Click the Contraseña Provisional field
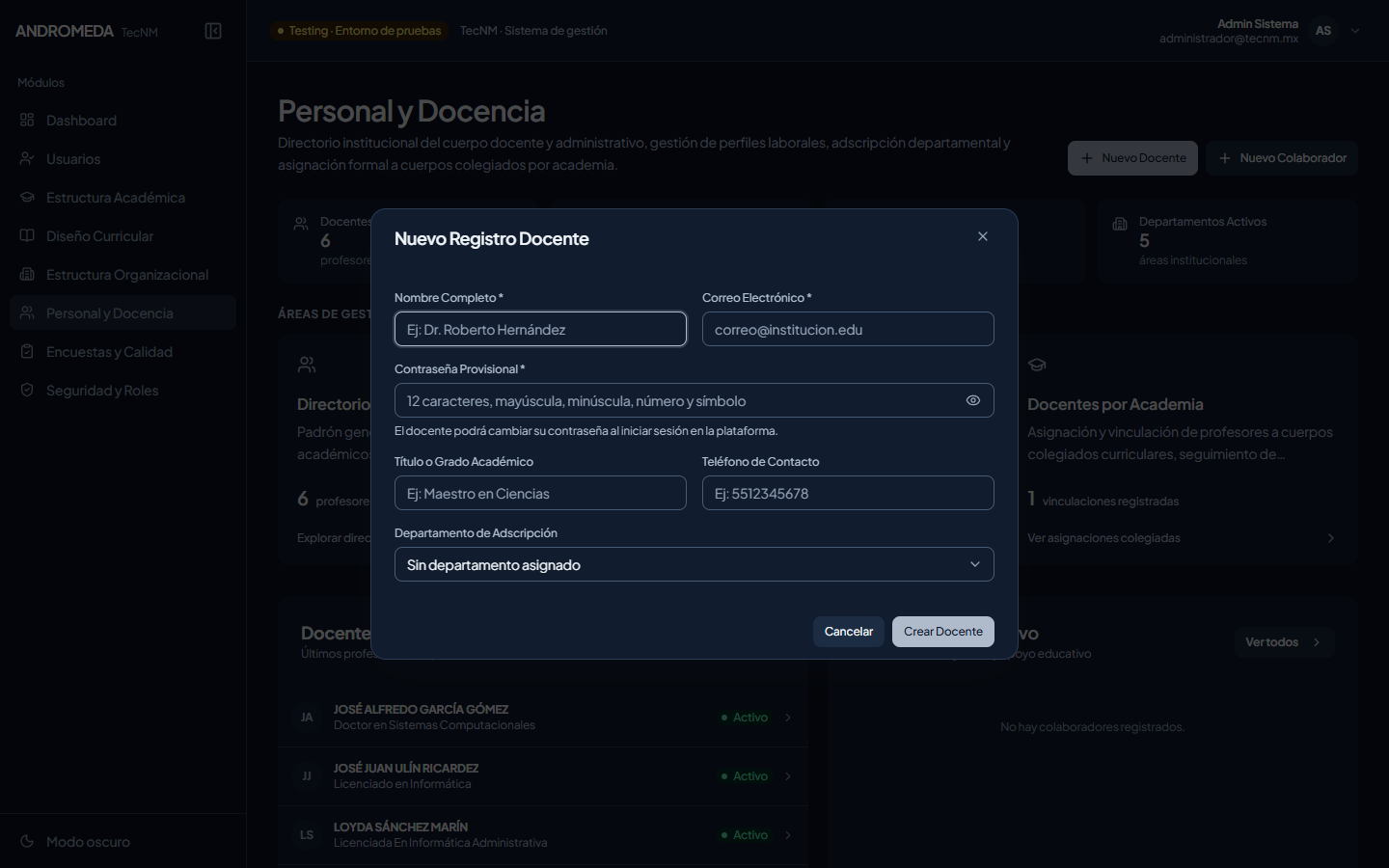This screenshot has height=868, width=1389. (694, 400)
